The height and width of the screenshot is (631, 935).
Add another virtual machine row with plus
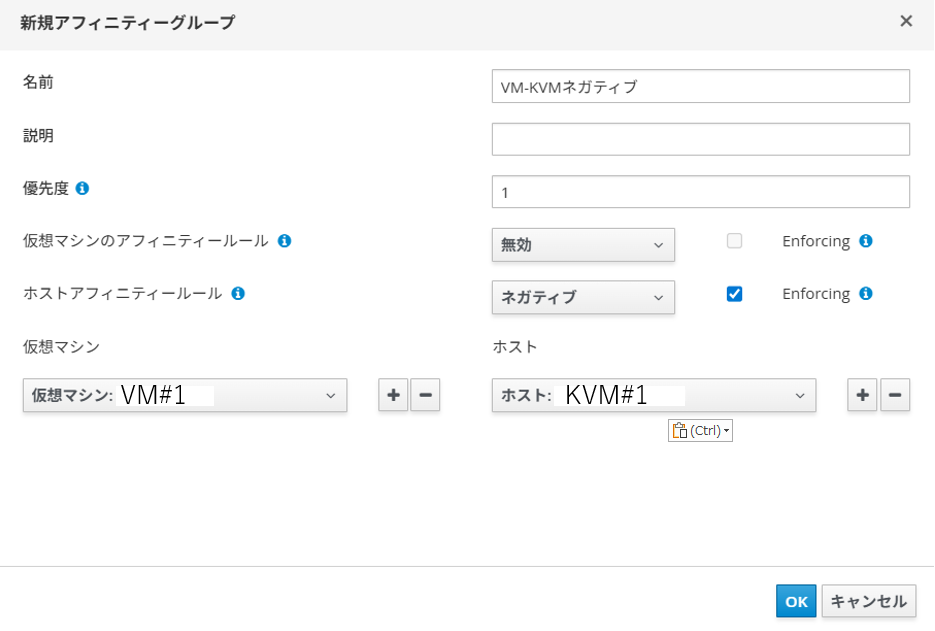[x=393, y=395]
